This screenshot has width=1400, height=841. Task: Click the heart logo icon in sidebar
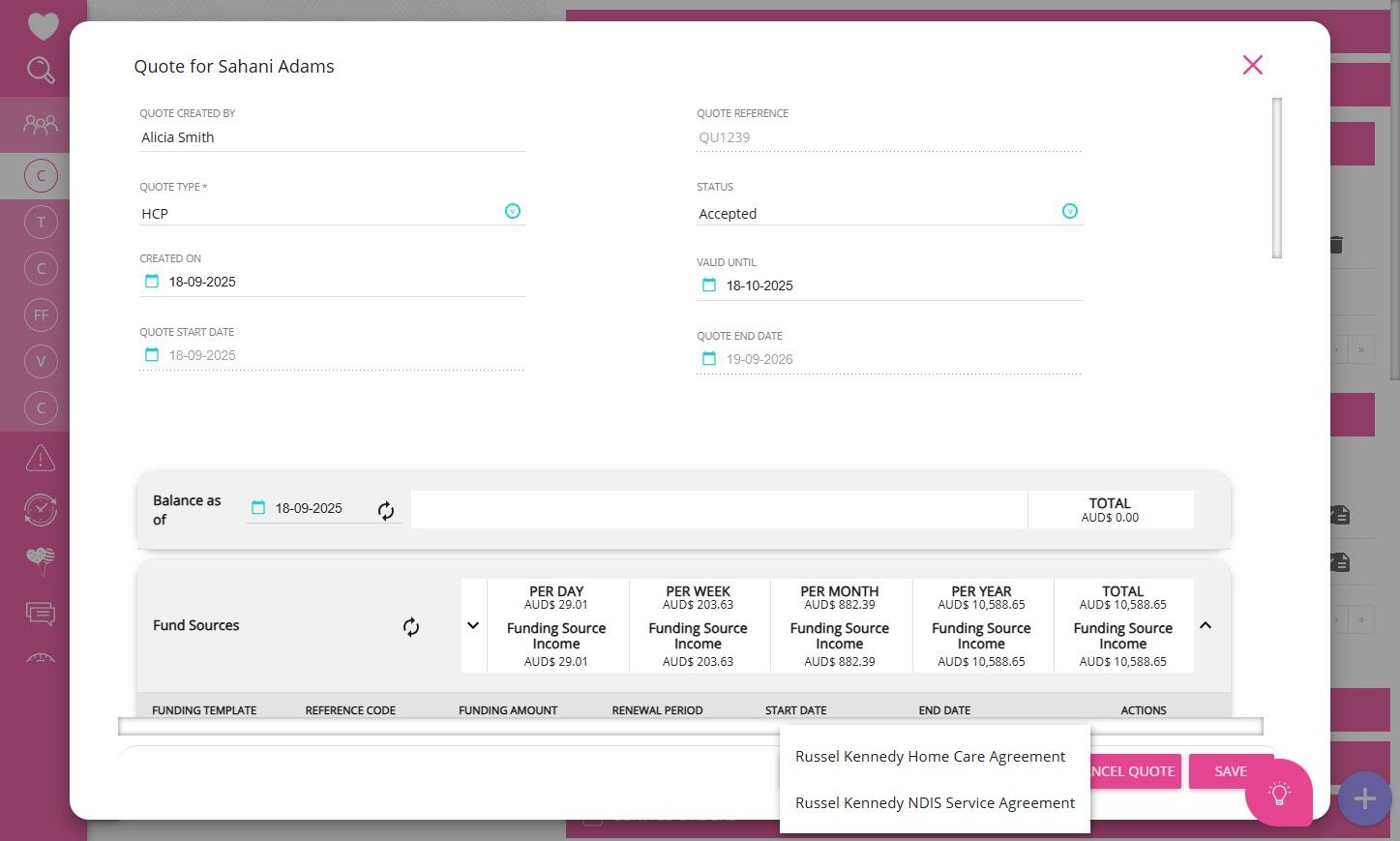tap(43, 26)
